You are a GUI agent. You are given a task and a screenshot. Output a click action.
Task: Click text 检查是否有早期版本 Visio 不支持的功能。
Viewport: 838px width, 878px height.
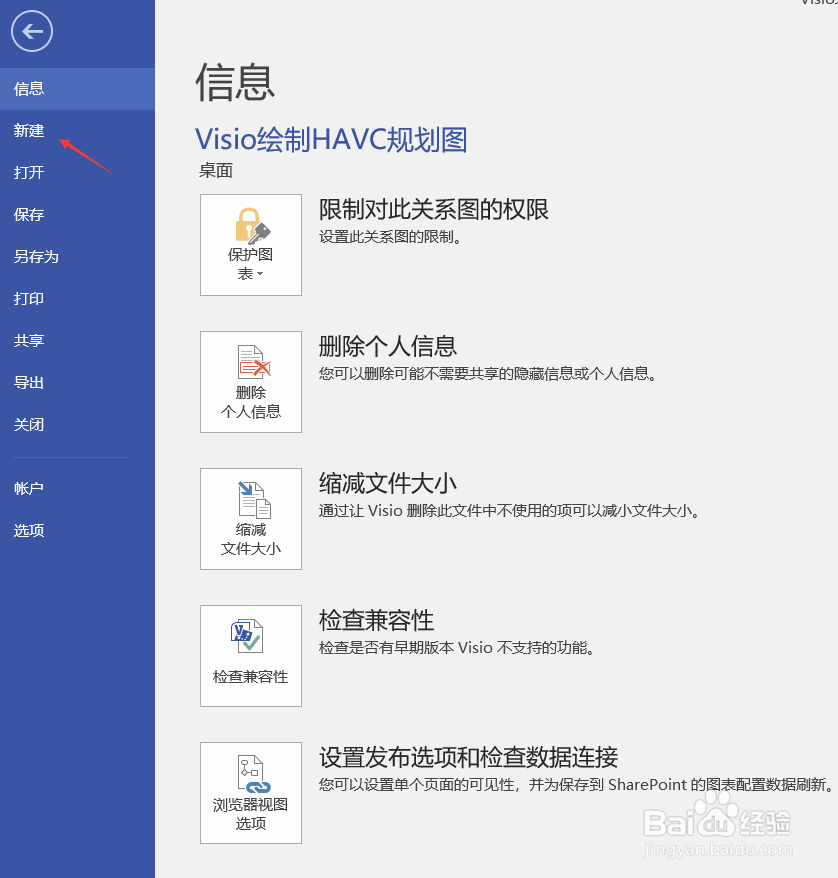pos(457,648)
